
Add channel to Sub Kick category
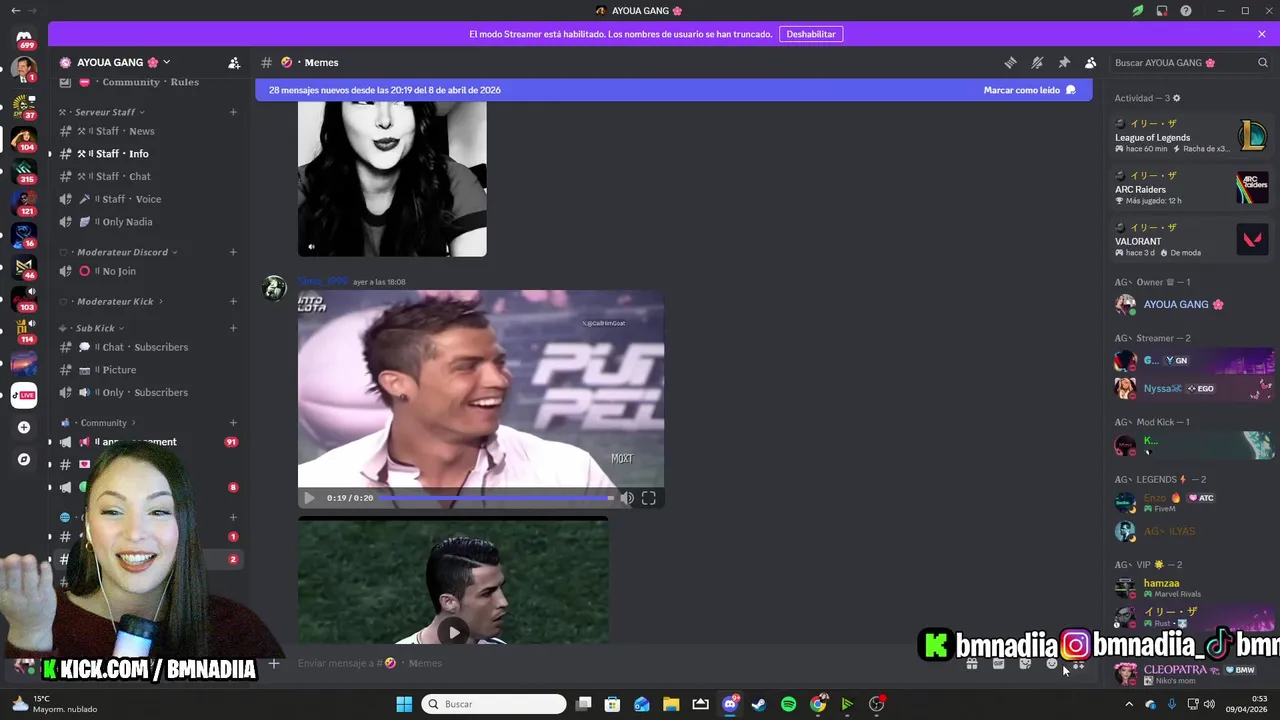pos(233,328)
